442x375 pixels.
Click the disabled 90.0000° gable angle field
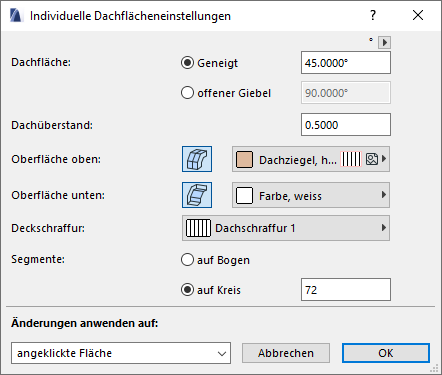346,93
